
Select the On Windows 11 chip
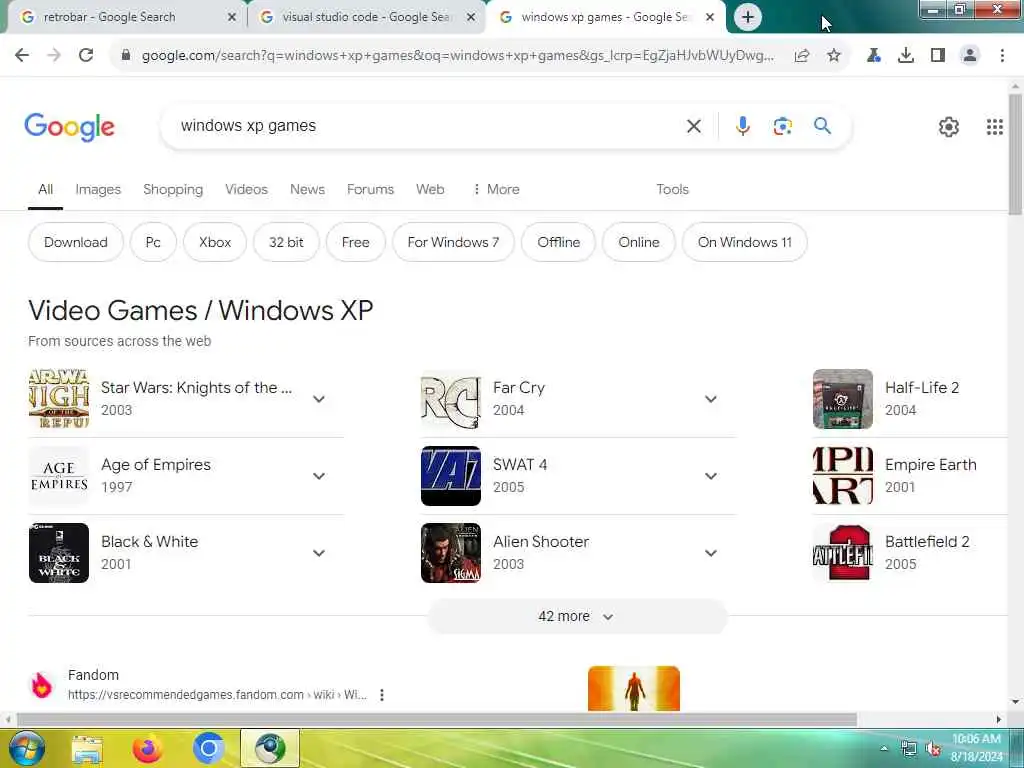pos(744,242)
